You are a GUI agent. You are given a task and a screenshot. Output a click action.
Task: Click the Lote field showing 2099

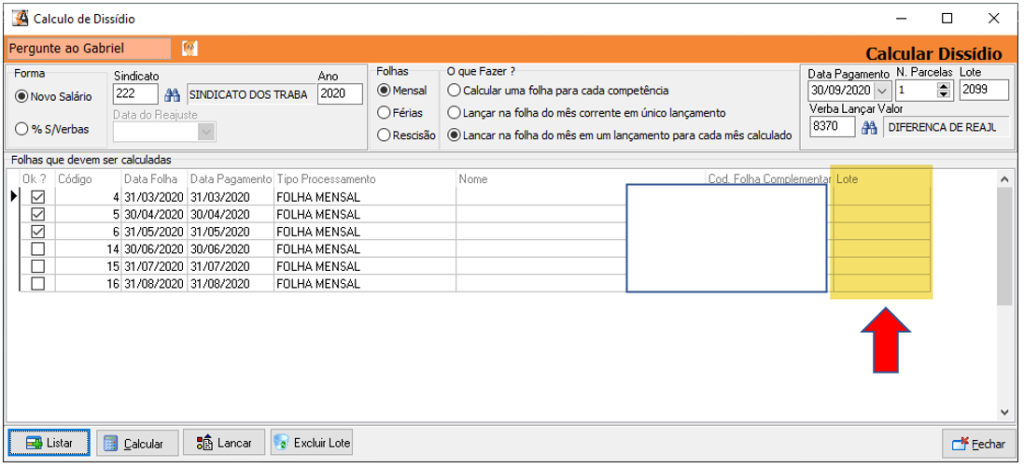coord(984,90)
